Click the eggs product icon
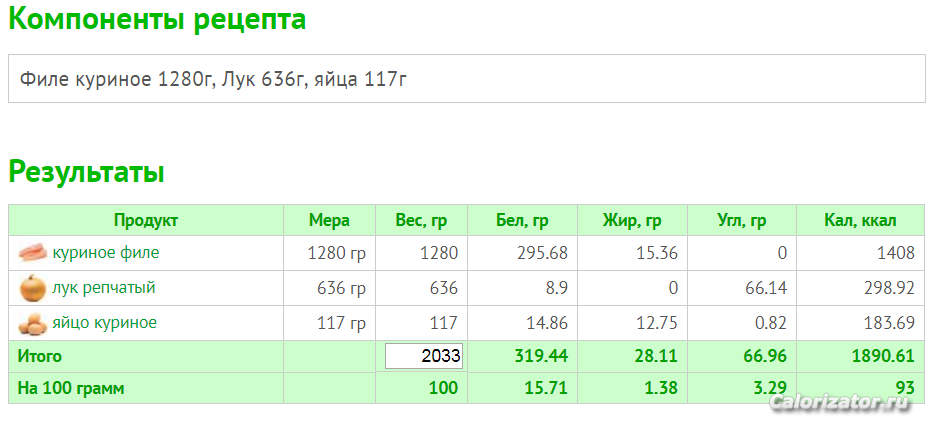The width and height of the screenshot is (932, 423). [32, 324]
